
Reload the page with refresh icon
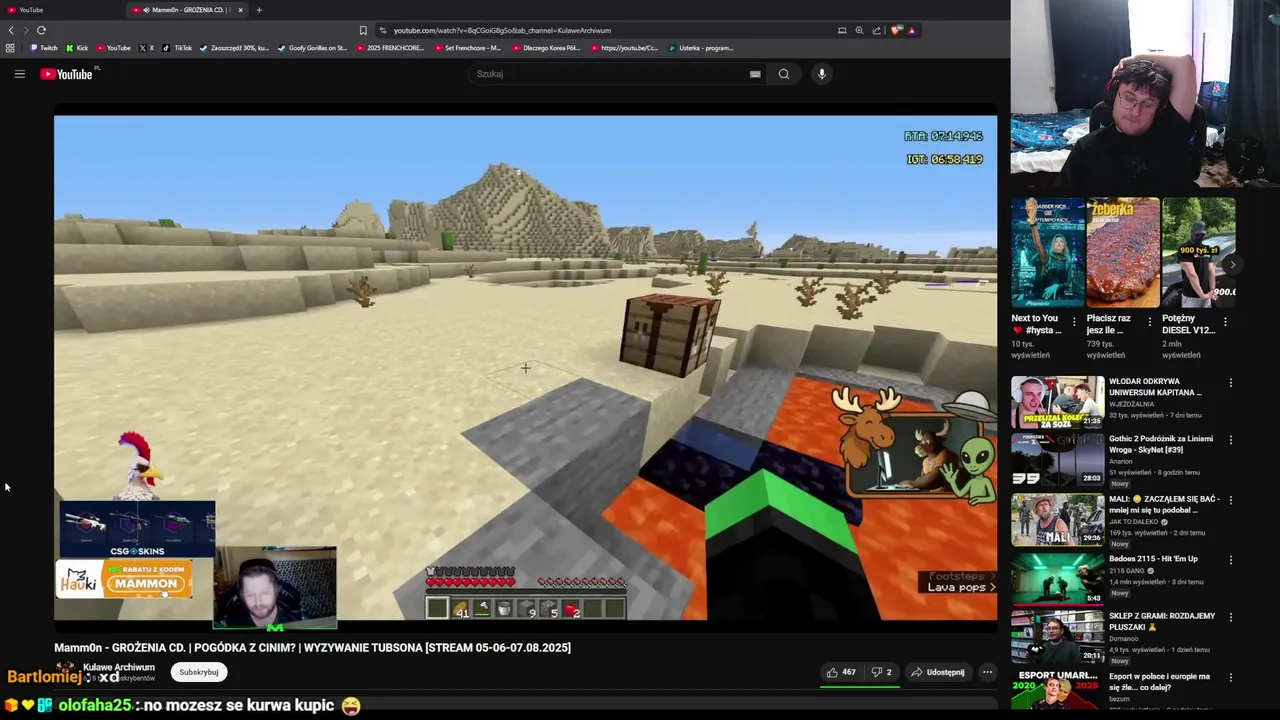tap(41, 30)
